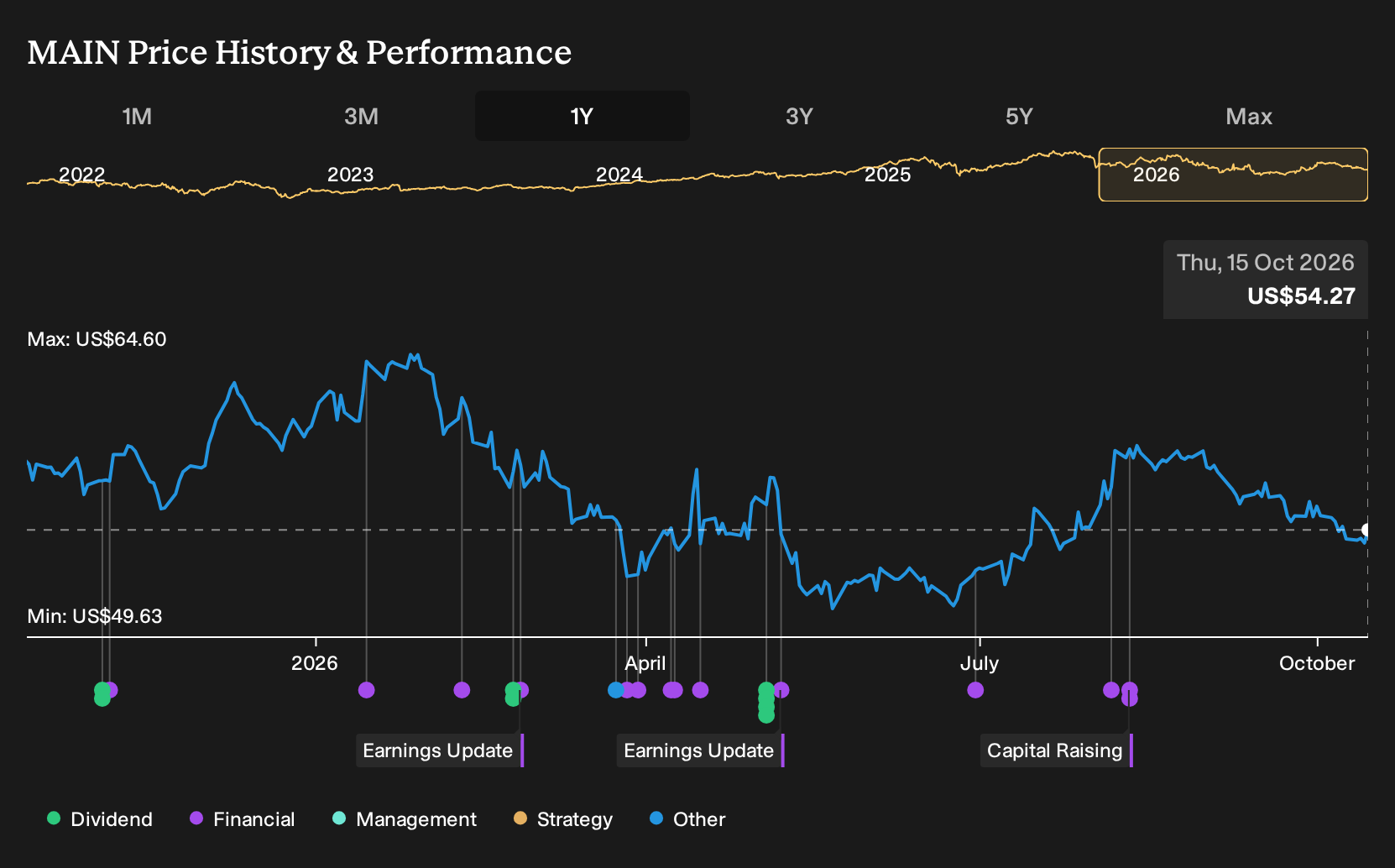Jump to 2022 on the overview timeline
Screen dimensions: 1395x868
81,175
